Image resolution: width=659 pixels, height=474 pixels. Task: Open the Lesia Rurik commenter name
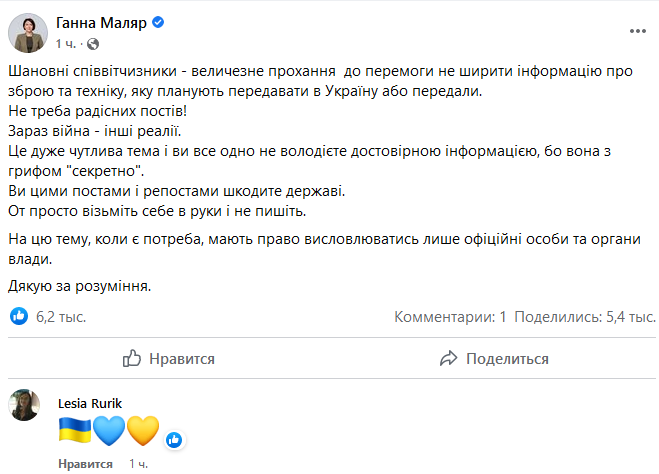pos(91,403)
